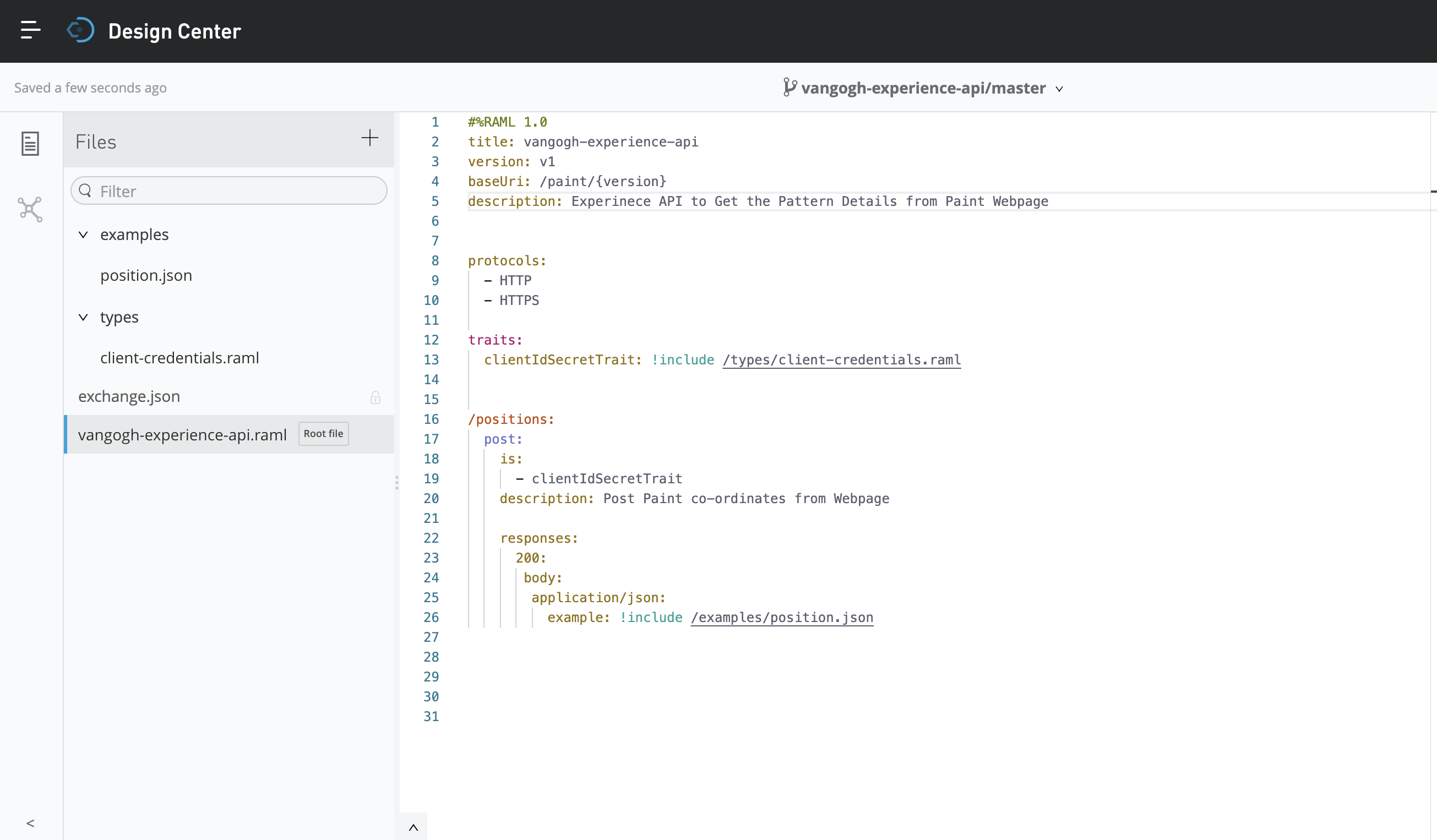1437x840 pixels.
Task: Collapse the types folder
Action: tap(83, 317)
